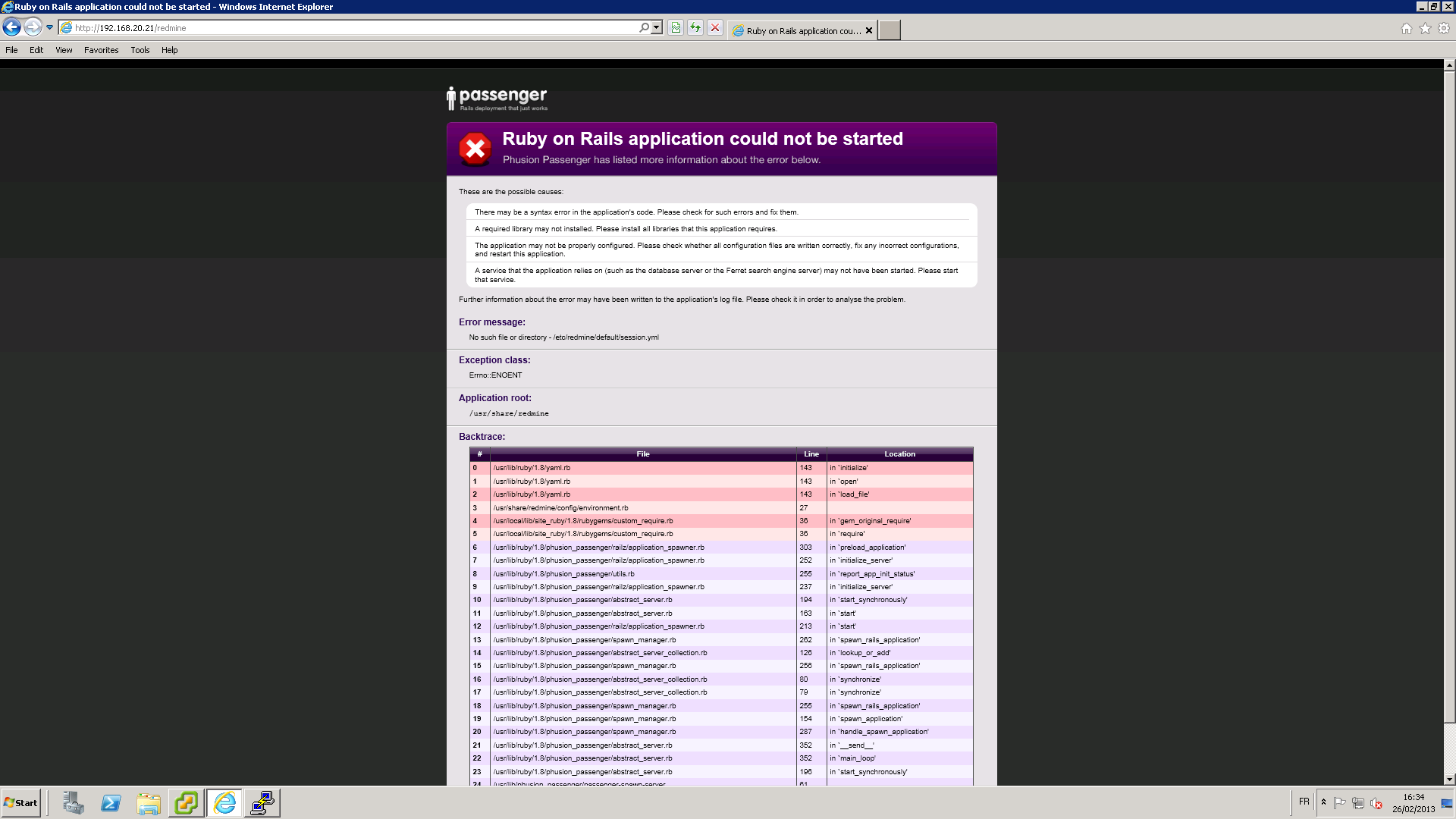The image size is (1456, 819).
Task: Launch Windows PowerShell from taskbar
Action: 111,803
